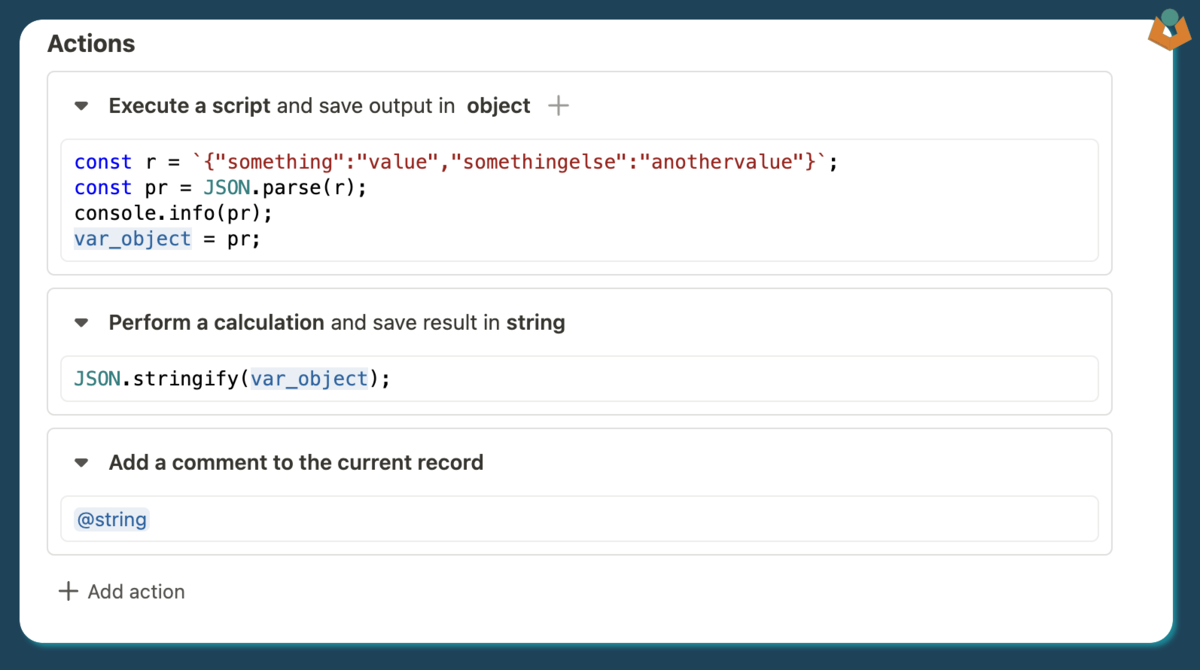1200x670 pixels.
Task: Click the Perform a calculation action title
Action: [x=216, y=322]
